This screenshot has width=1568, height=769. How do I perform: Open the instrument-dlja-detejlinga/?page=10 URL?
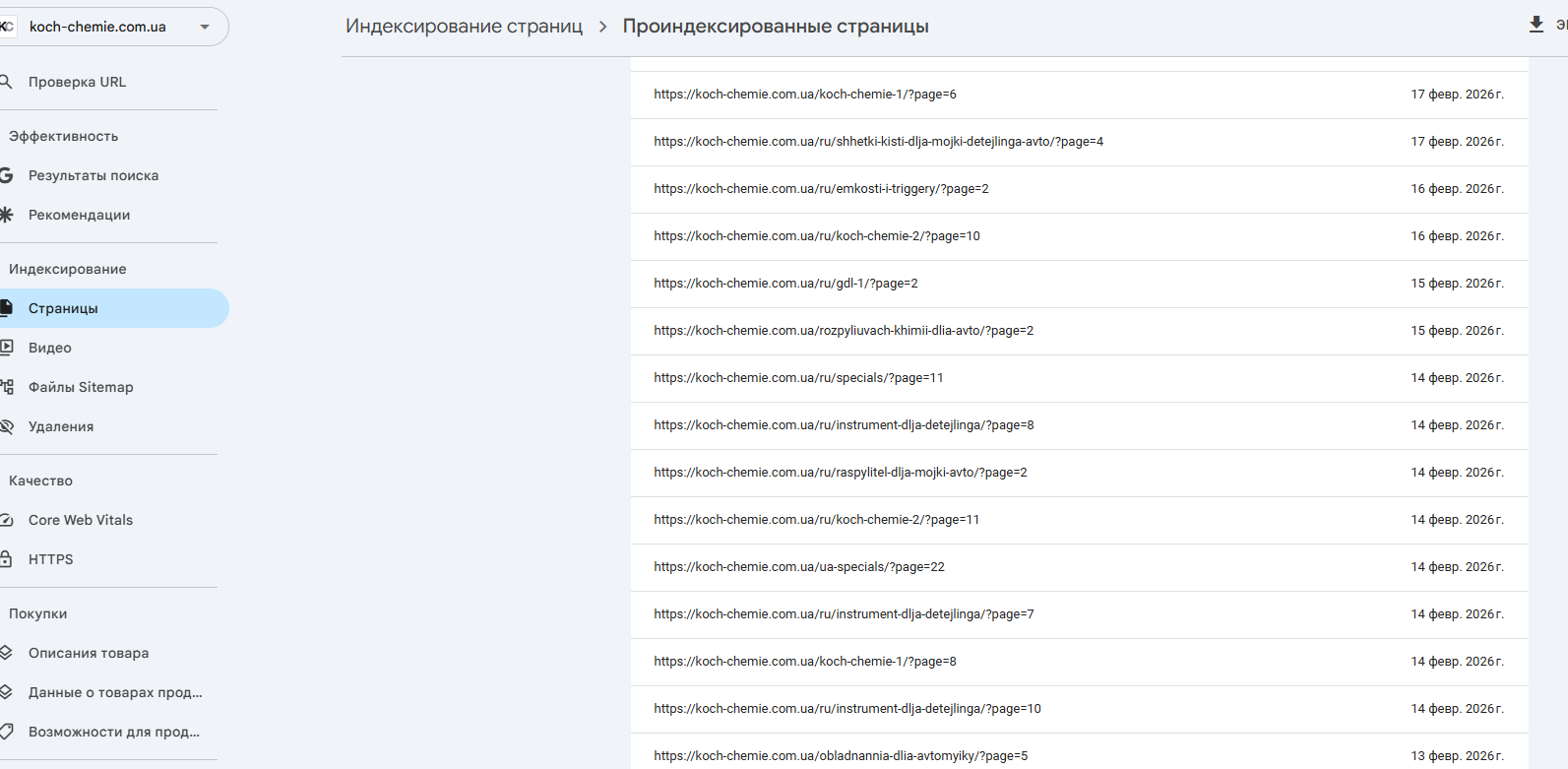click(x=847, y=709)
